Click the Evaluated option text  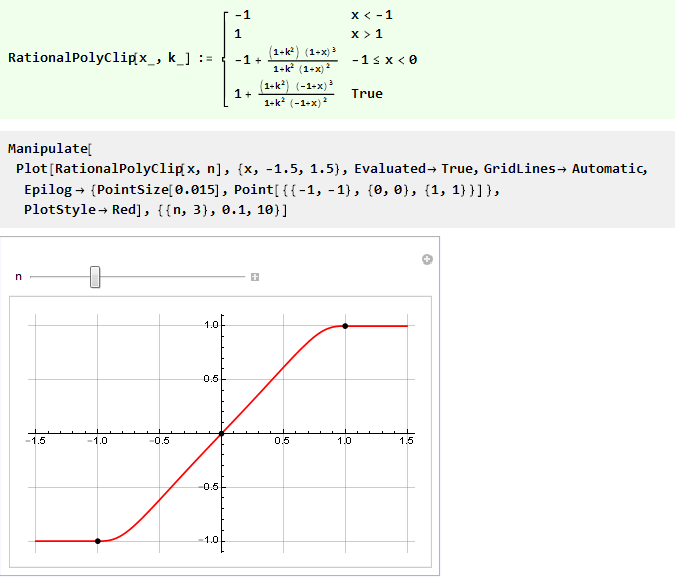(390, 169)
